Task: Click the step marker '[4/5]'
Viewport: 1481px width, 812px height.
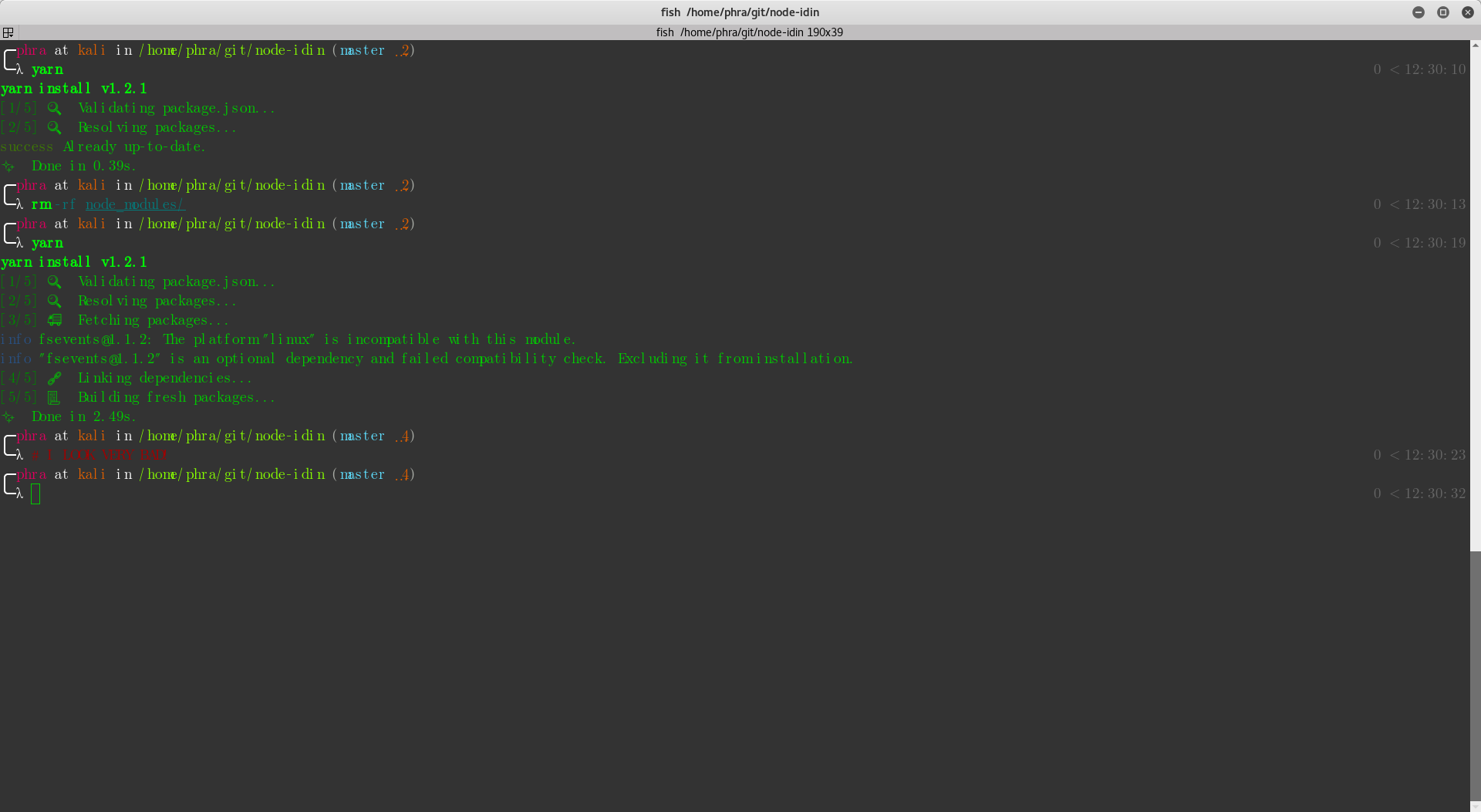Action: 19,378
